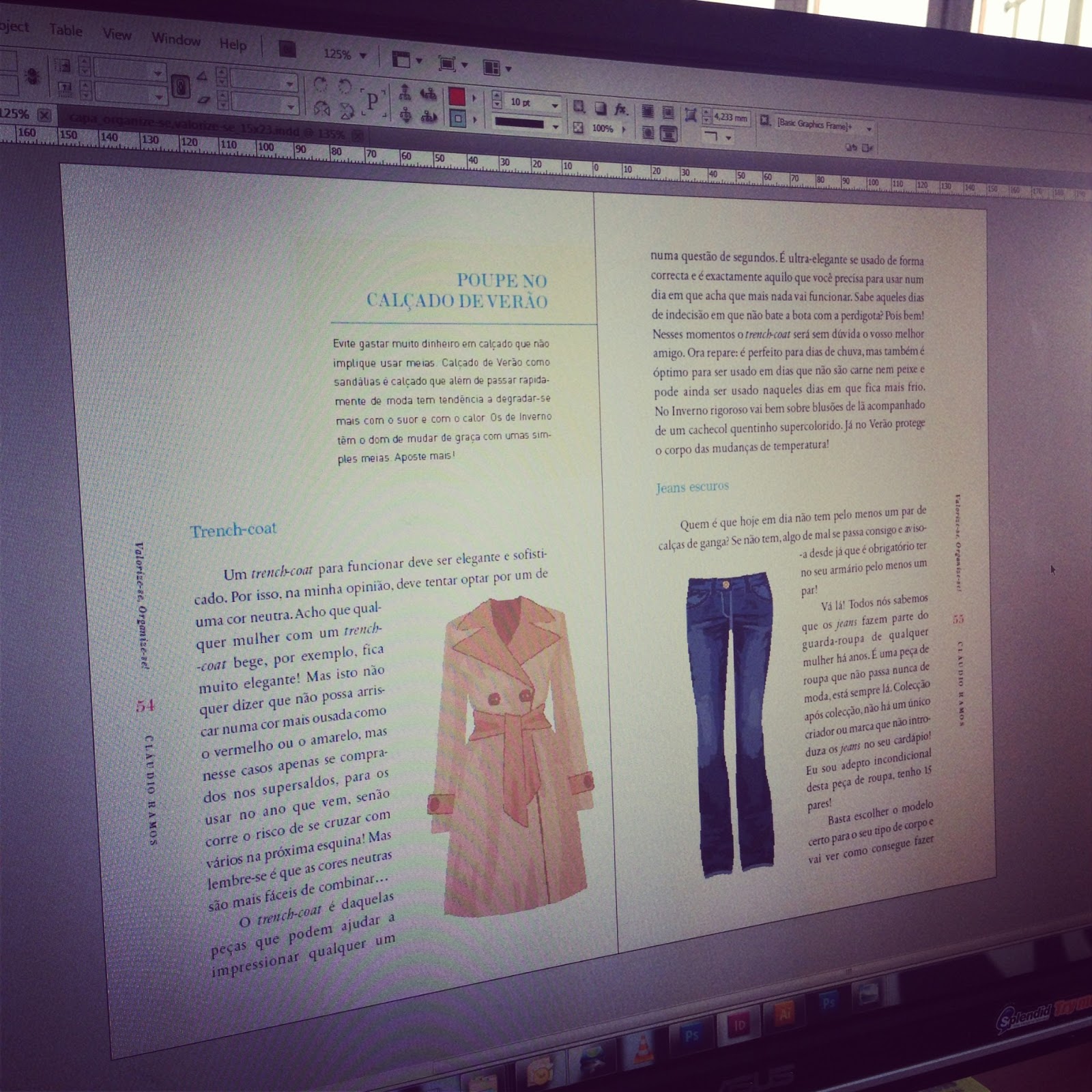
Task: Click the red fill color swatch
Action: 457,97
